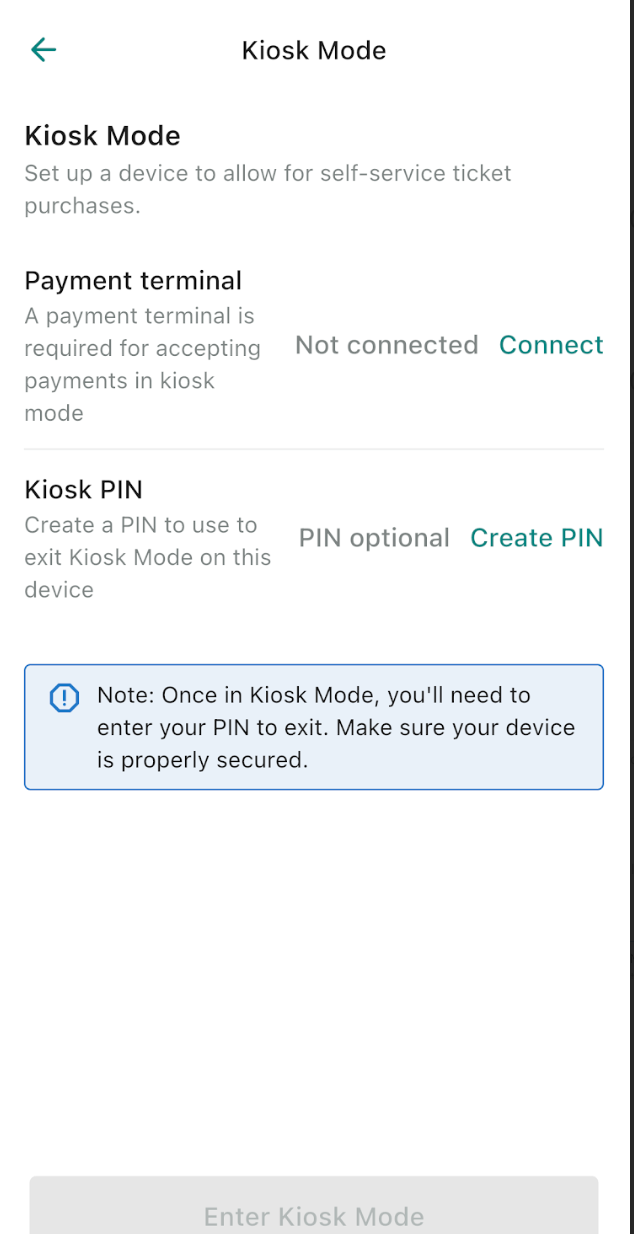Viewport: 634px width, 1234px height.
Task: Click "exit Kiosk Mode on this" description line
Action: point(148,558)
